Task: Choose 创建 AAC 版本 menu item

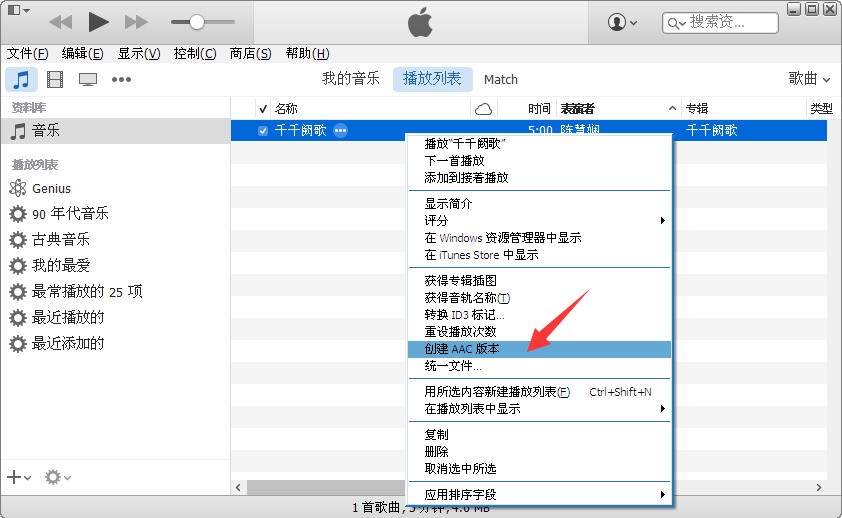Action: coord(540,349)
